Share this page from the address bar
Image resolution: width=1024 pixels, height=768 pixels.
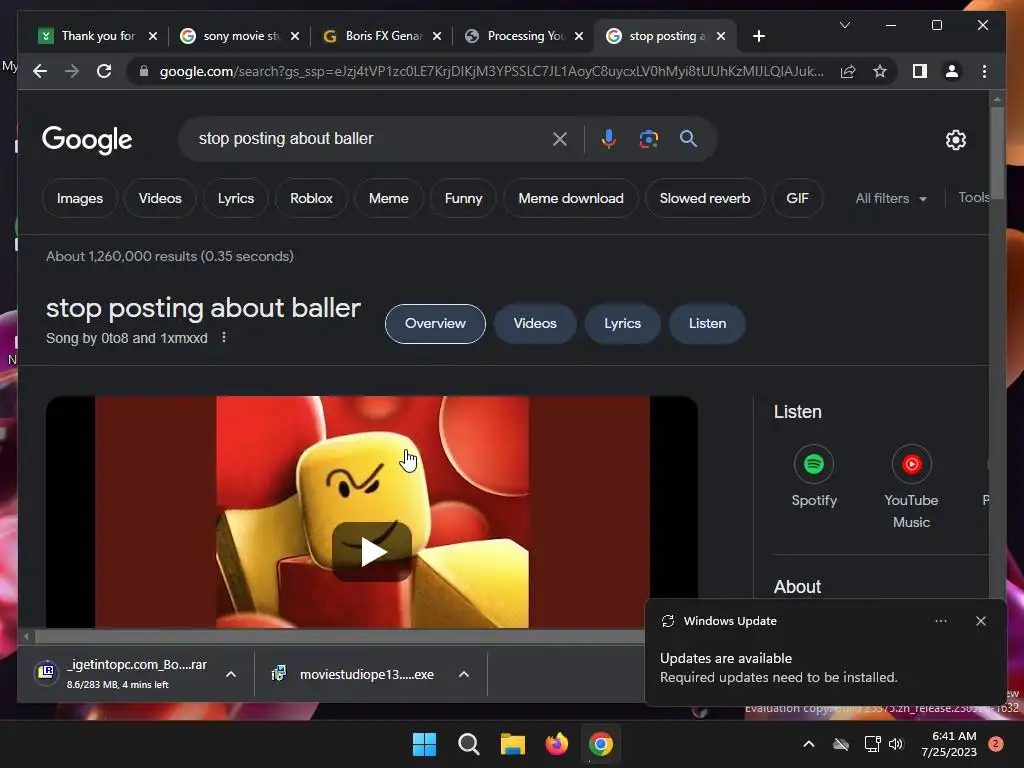pyautogui.click(x=848, y=71)
